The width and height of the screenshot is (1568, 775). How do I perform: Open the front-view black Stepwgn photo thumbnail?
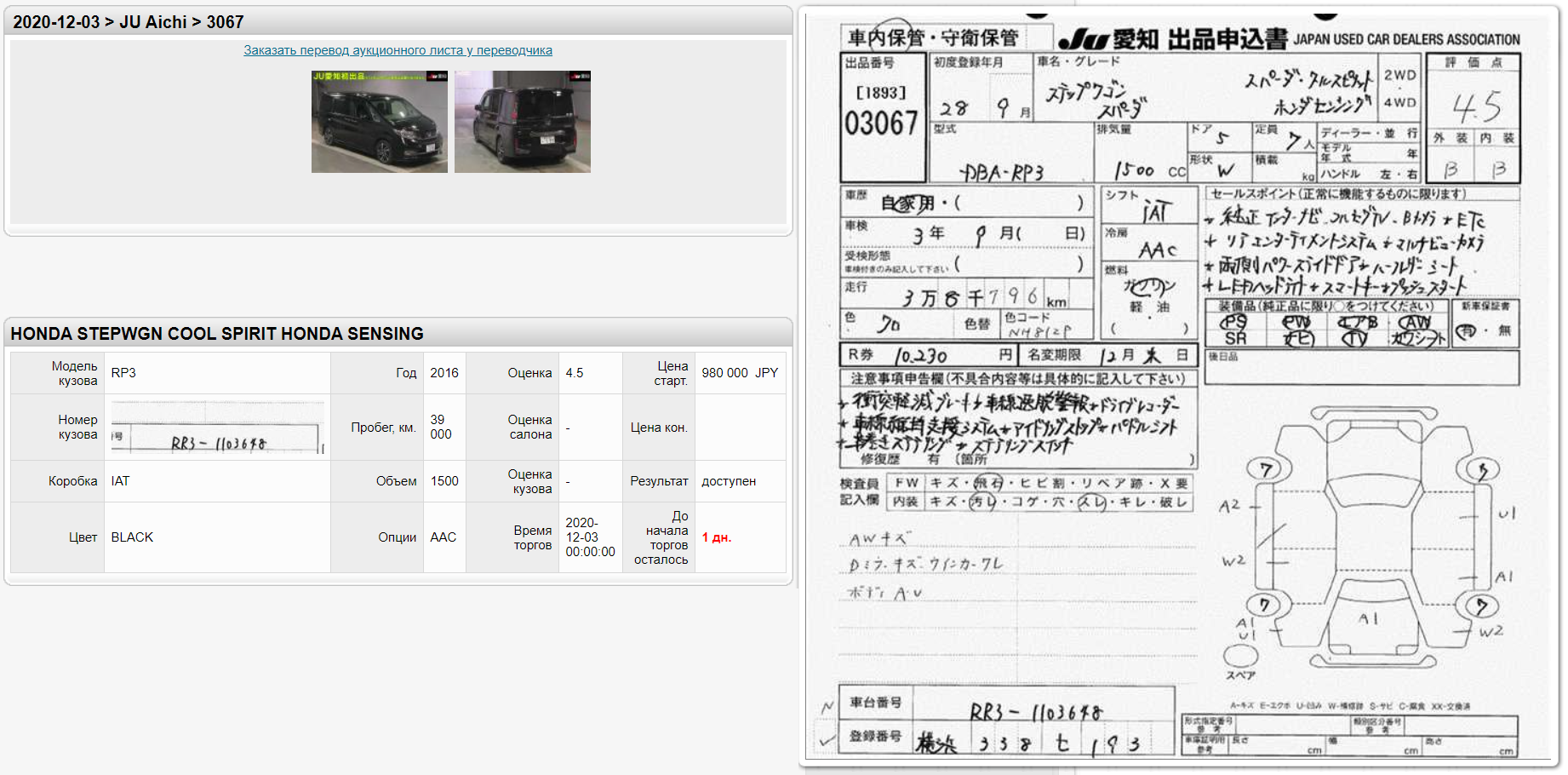click(380, 122)
